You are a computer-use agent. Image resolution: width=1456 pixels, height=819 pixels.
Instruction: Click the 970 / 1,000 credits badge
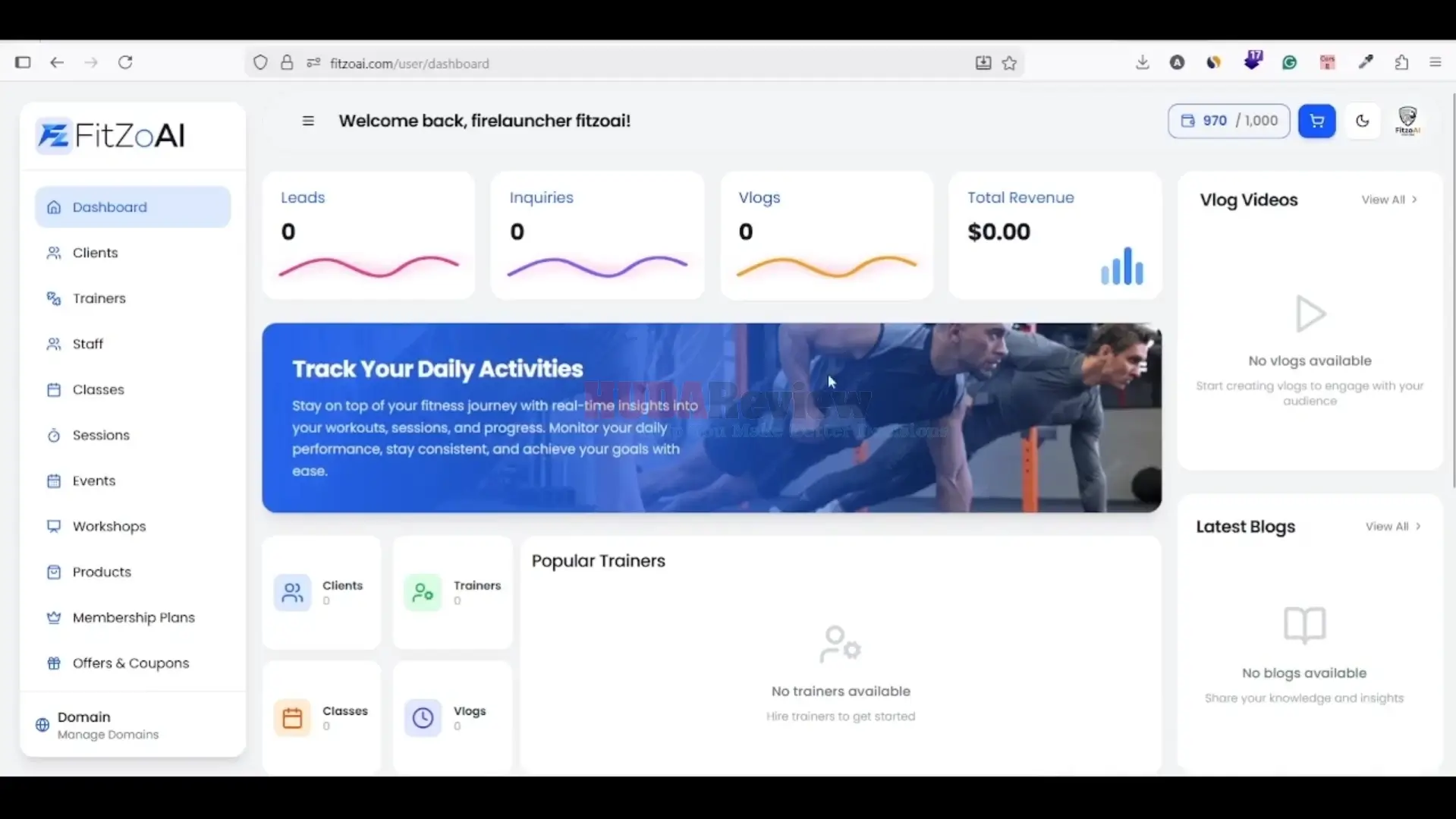pos(1228,121)
